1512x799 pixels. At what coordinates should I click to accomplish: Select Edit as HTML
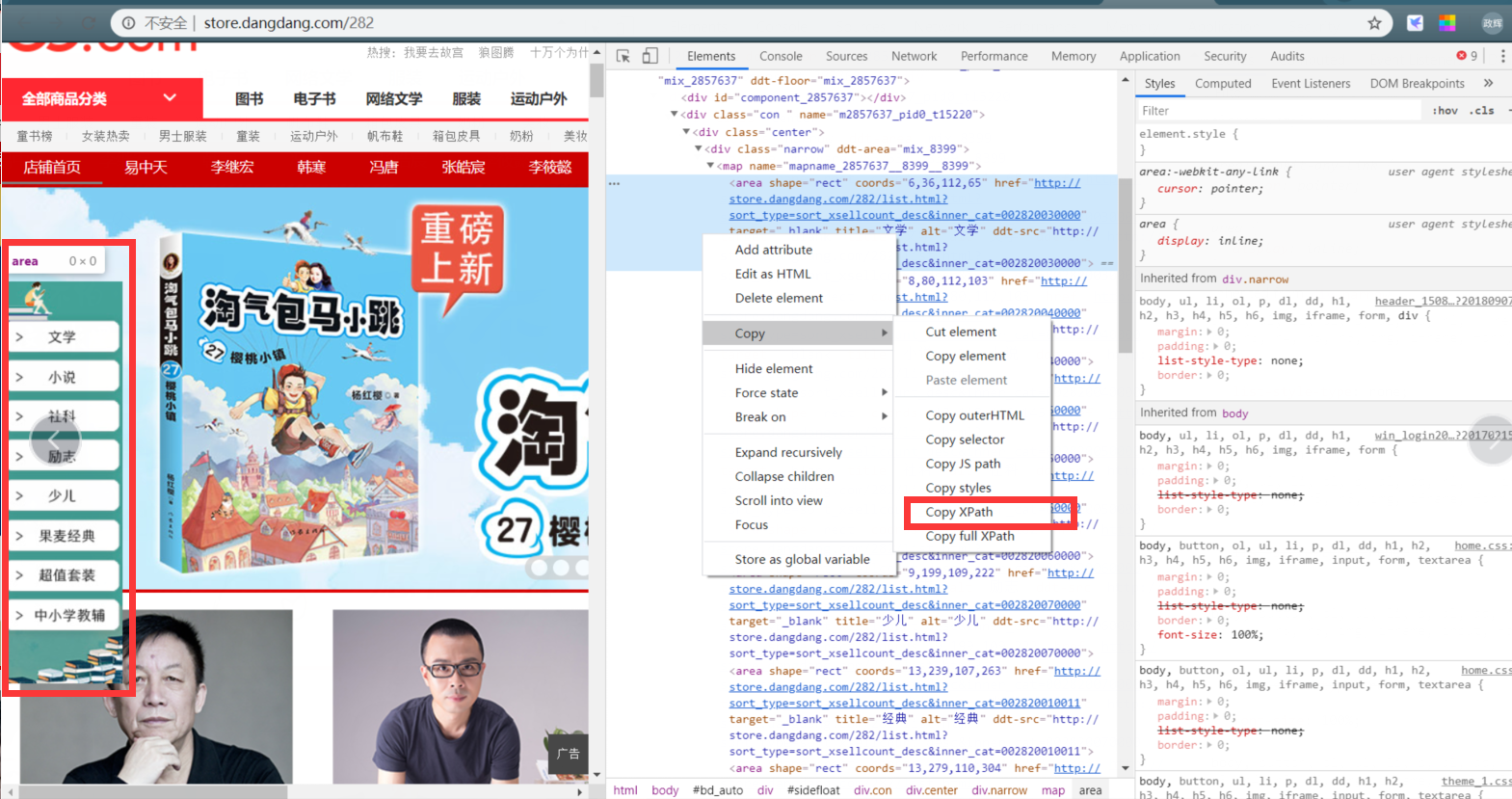[773, 274]
